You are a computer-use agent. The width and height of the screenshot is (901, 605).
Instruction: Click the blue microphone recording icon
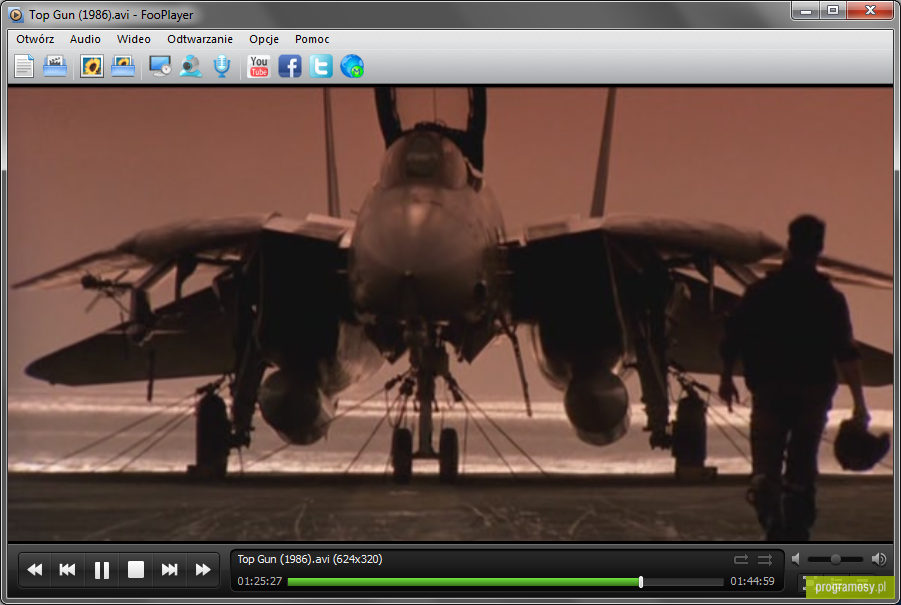pos(222,66)
